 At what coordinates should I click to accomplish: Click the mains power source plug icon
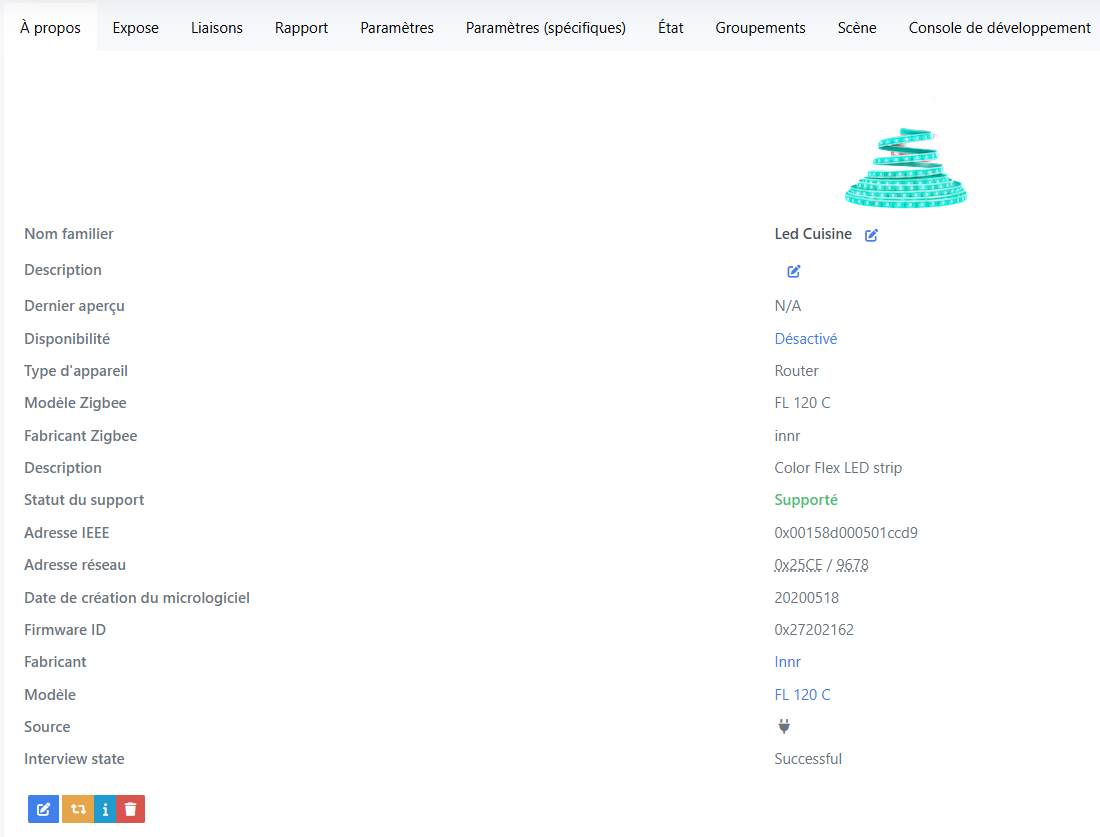pos(784,726)
